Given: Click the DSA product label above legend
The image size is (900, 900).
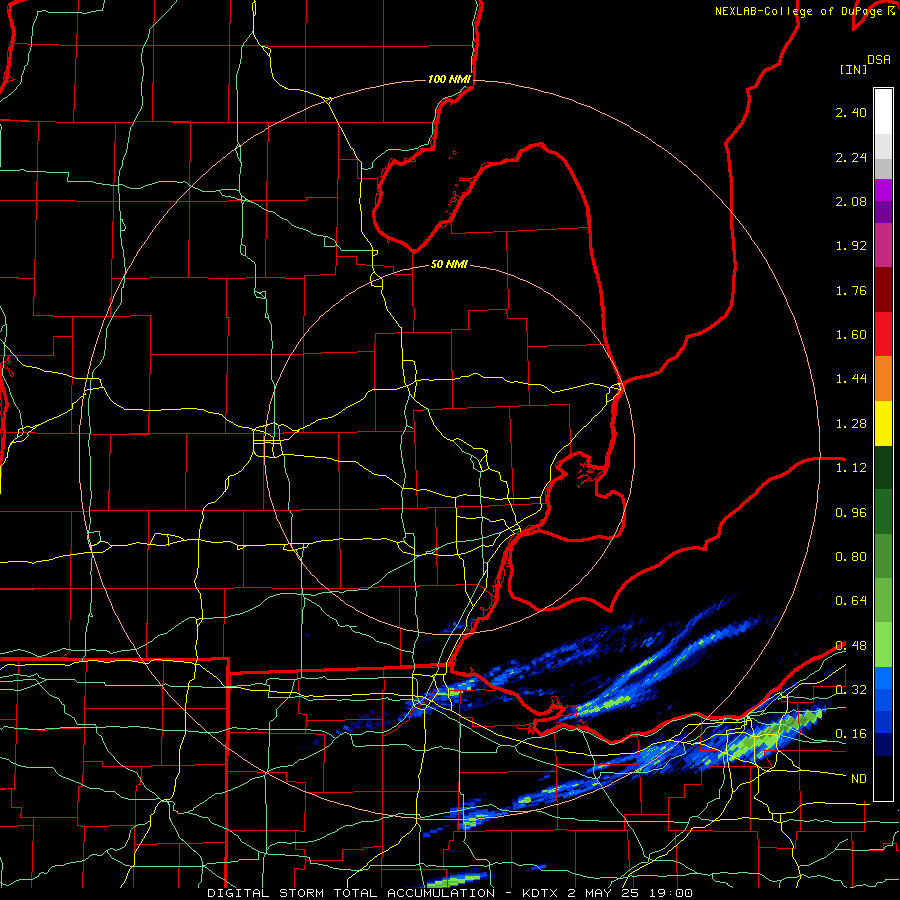Looking at the screenshot, I should (x=879, y=60).
